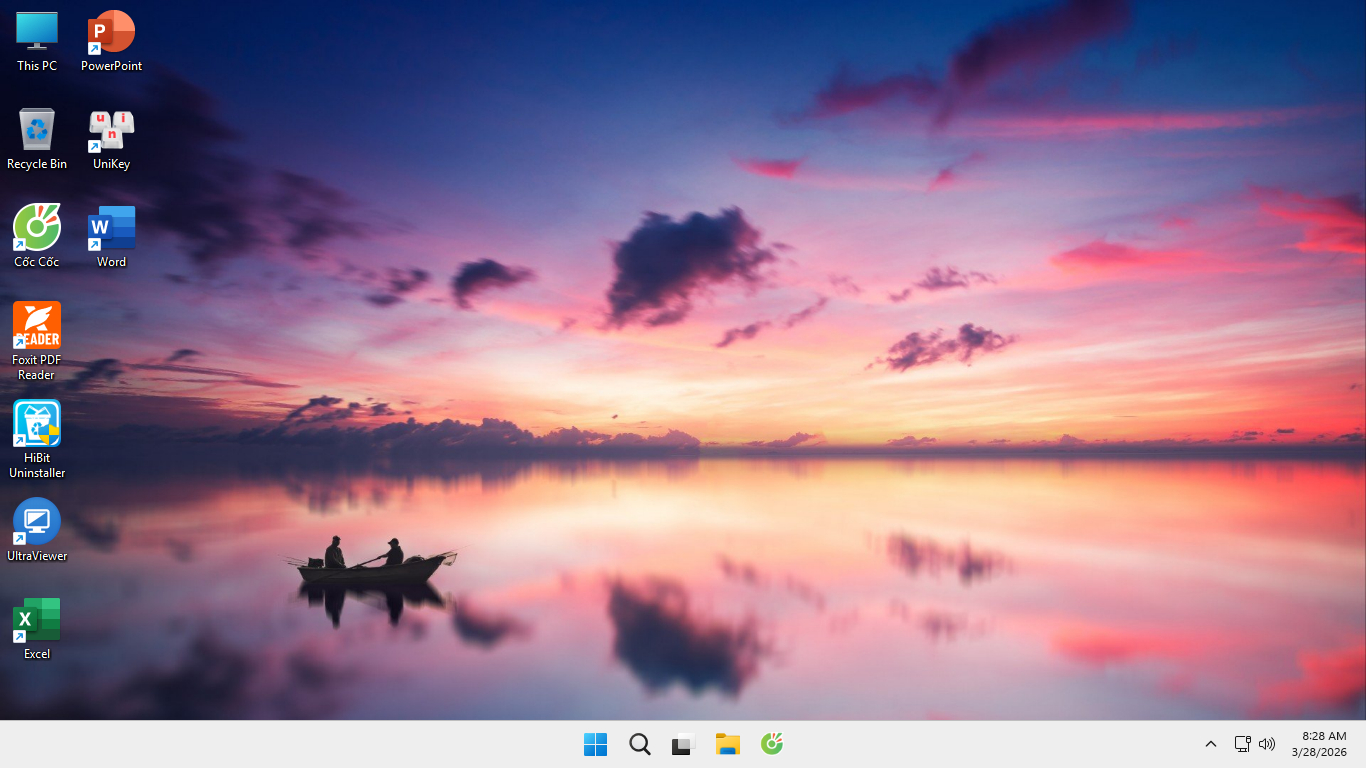Open the Windows Start menu

point(595,744)
